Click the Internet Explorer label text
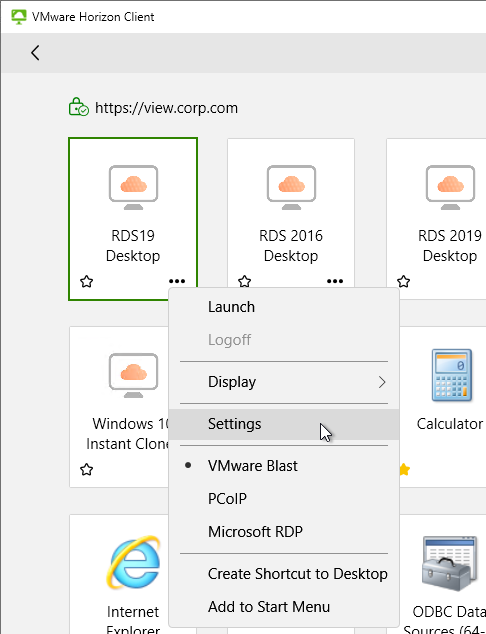 click(x=133, y=621)
